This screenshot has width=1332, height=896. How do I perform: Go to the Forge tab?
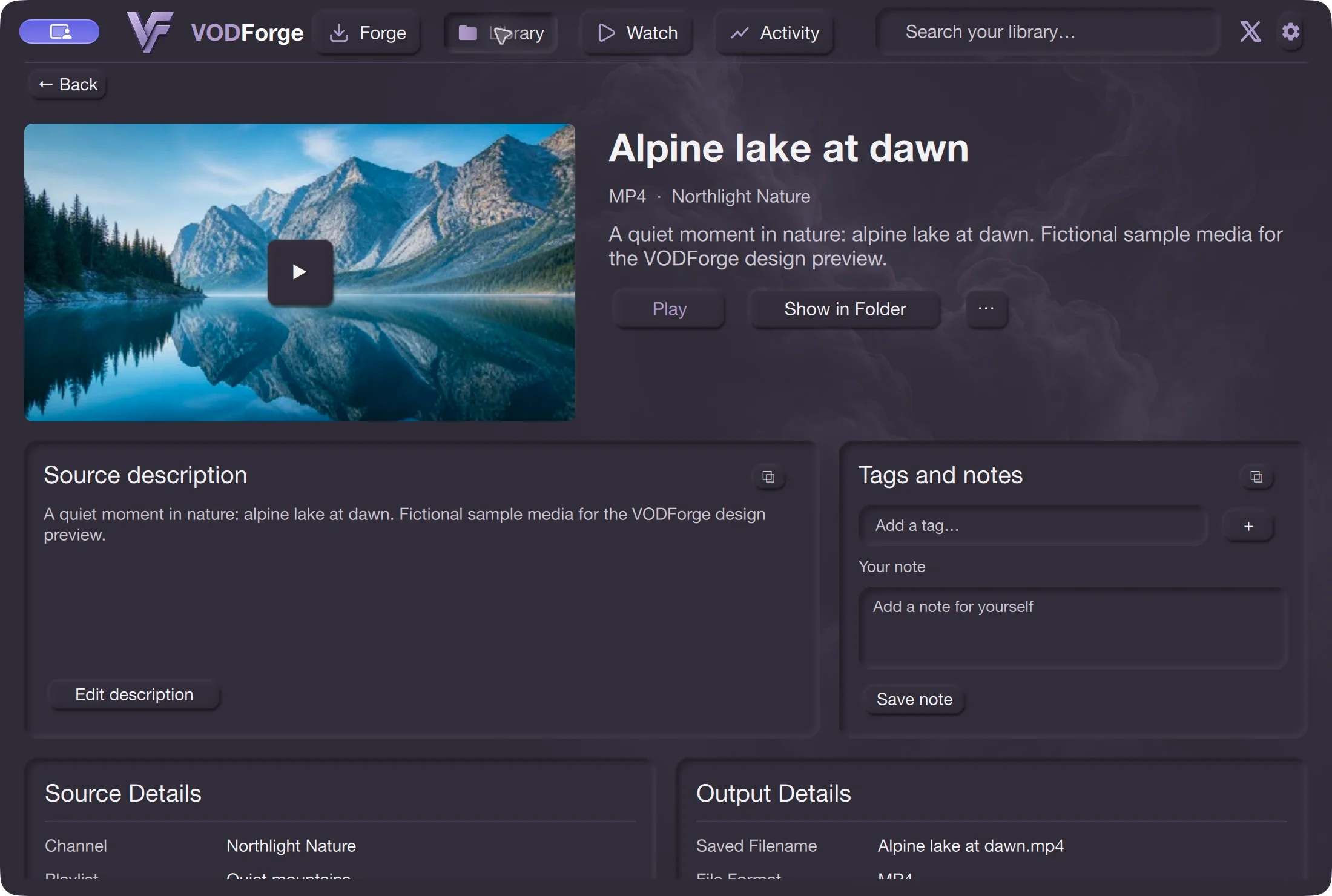point(368,33)
